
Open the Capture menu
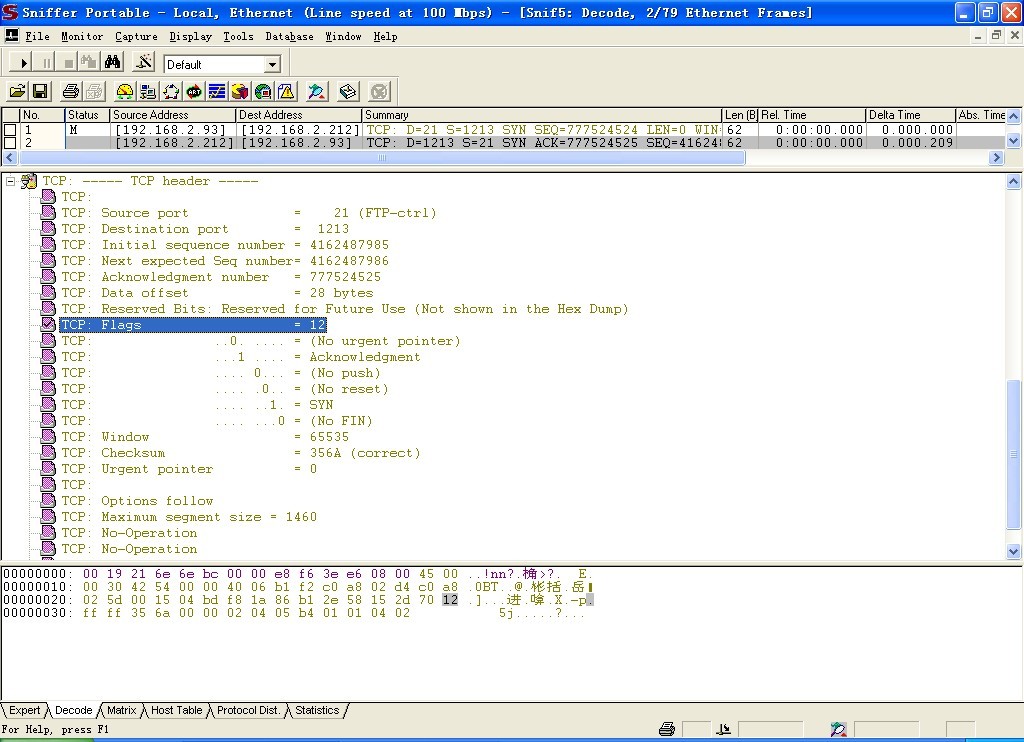pyautogui.click(x=136, y=37)
